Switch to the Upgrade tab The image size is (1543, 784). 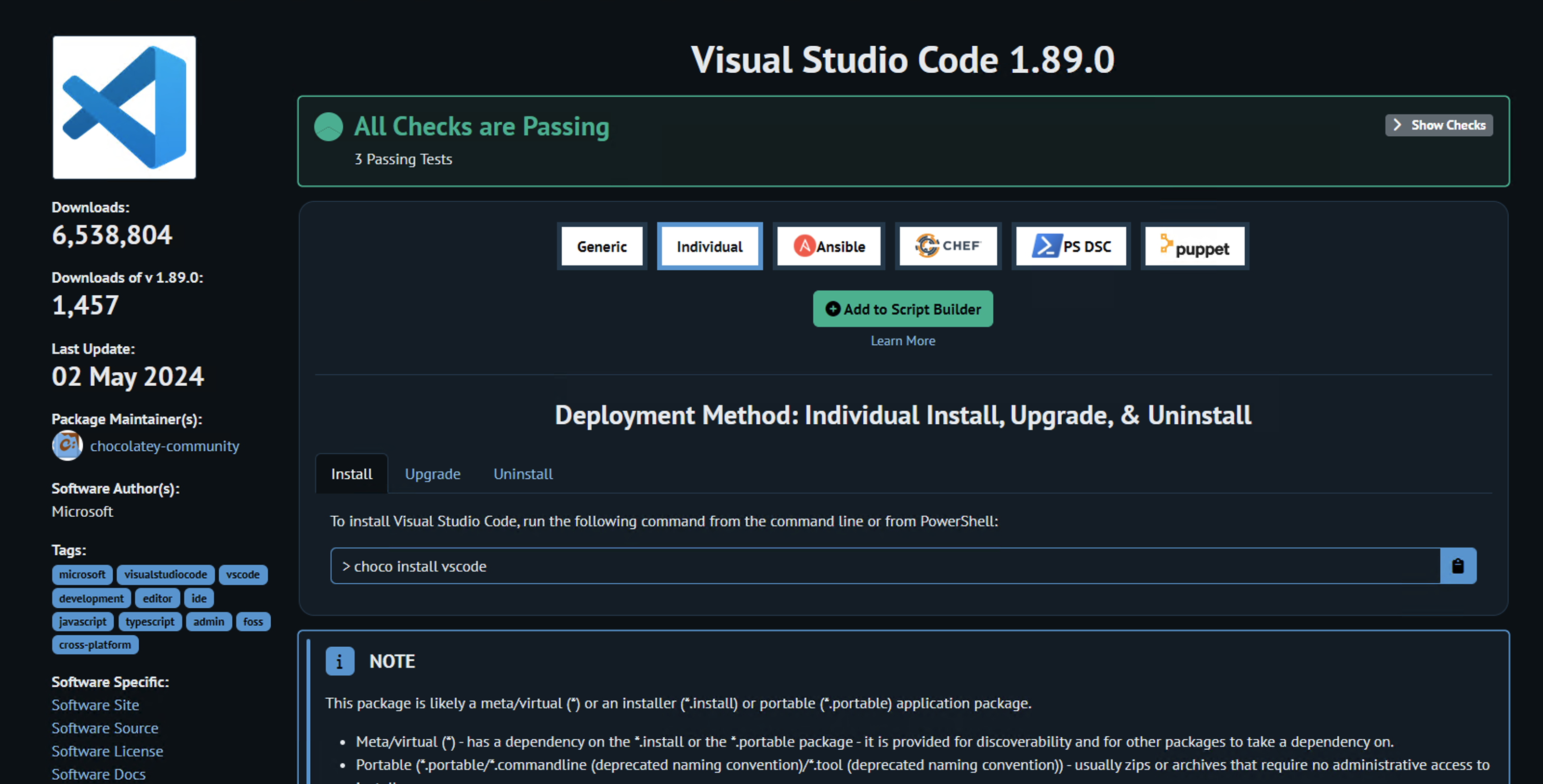point(433,474)
